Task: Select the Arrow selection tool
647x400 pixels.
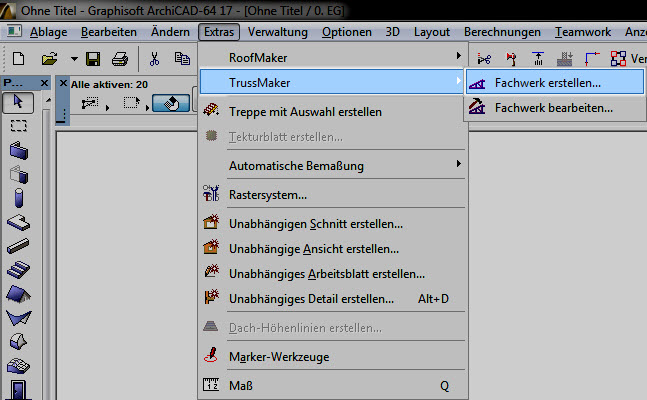Action: pyautogui.click(x=18, y=103)
